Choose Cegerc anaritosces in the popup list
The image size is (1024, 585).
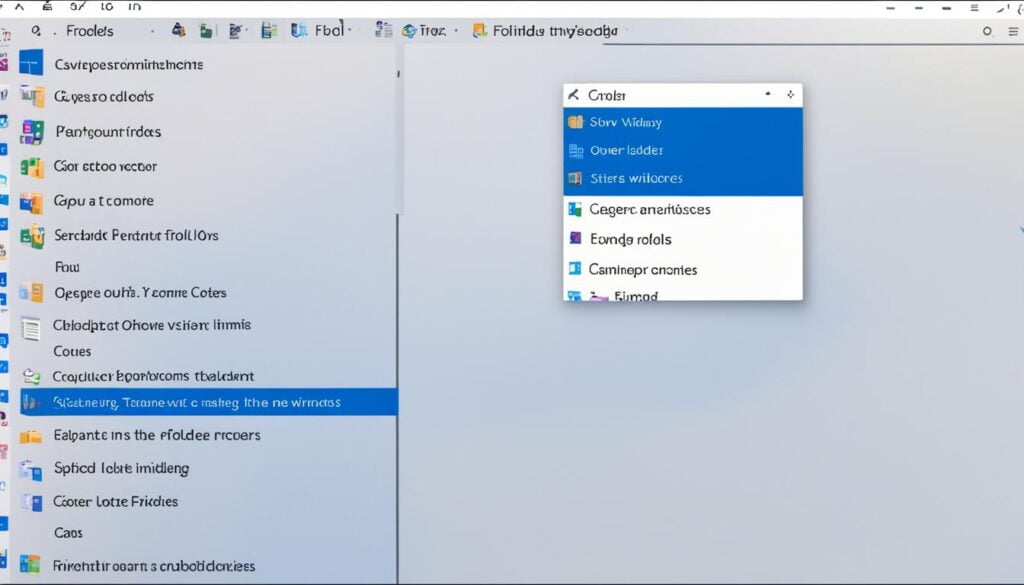pyautogui.click(x=682, y=209)
